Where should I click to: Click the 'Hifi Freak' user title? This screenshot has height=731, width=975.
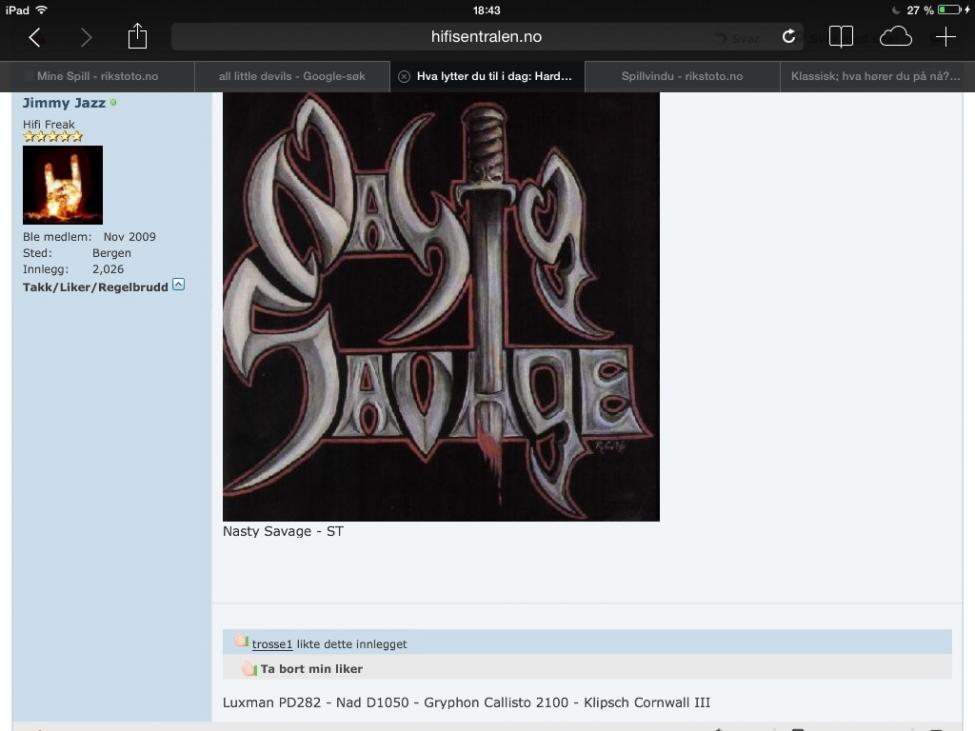[x=49, y=124]
